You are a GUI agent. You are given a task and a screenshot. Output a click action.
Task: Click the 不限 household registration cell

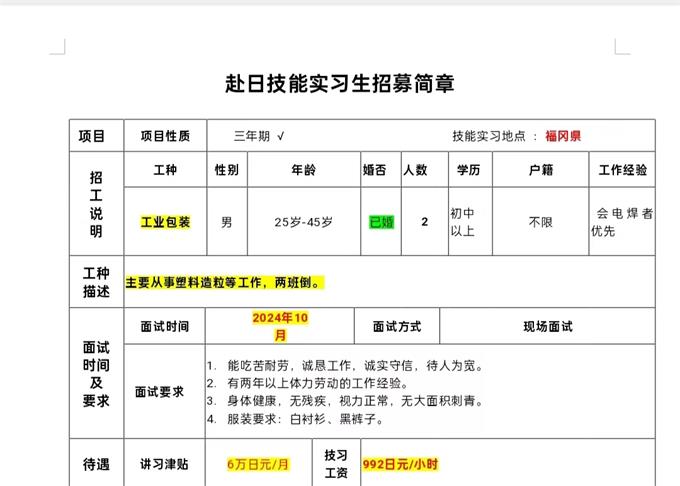[x=540, y=222]
